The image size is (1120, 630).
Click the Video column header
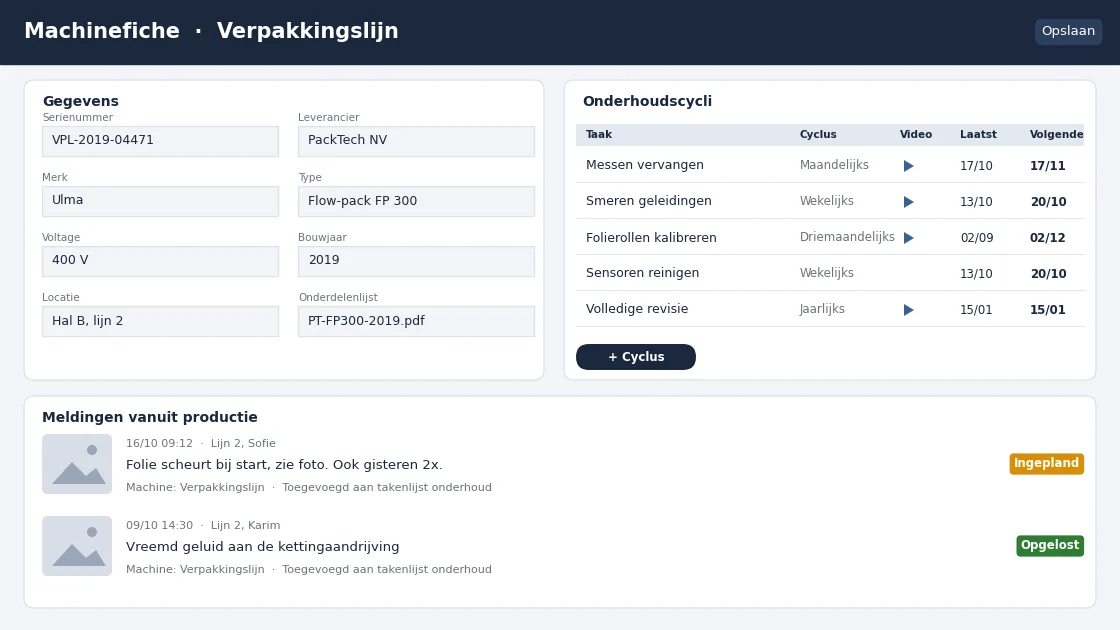click(x=916, y=134)
